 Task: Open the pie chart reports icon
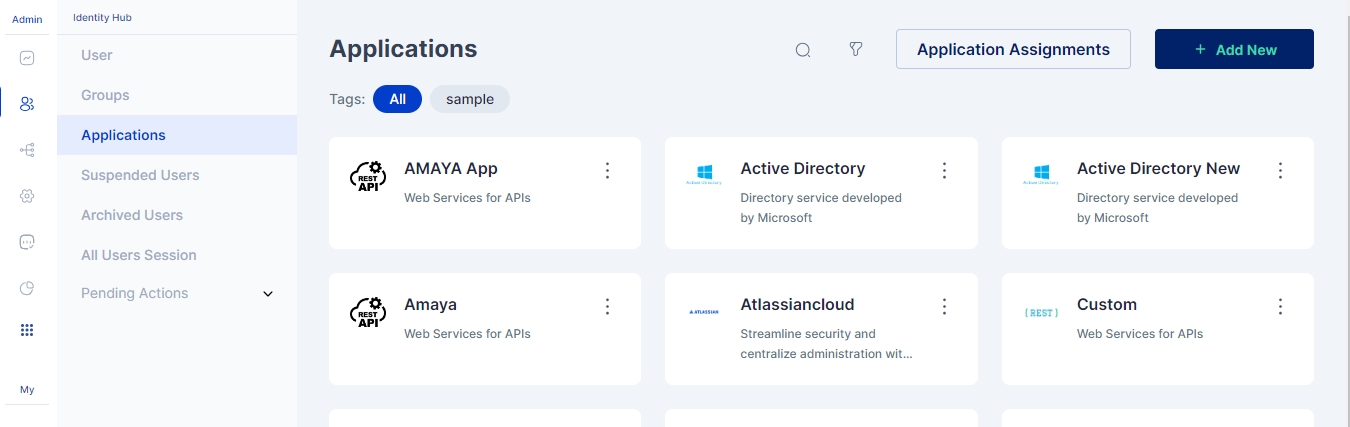tap(27, 288)
